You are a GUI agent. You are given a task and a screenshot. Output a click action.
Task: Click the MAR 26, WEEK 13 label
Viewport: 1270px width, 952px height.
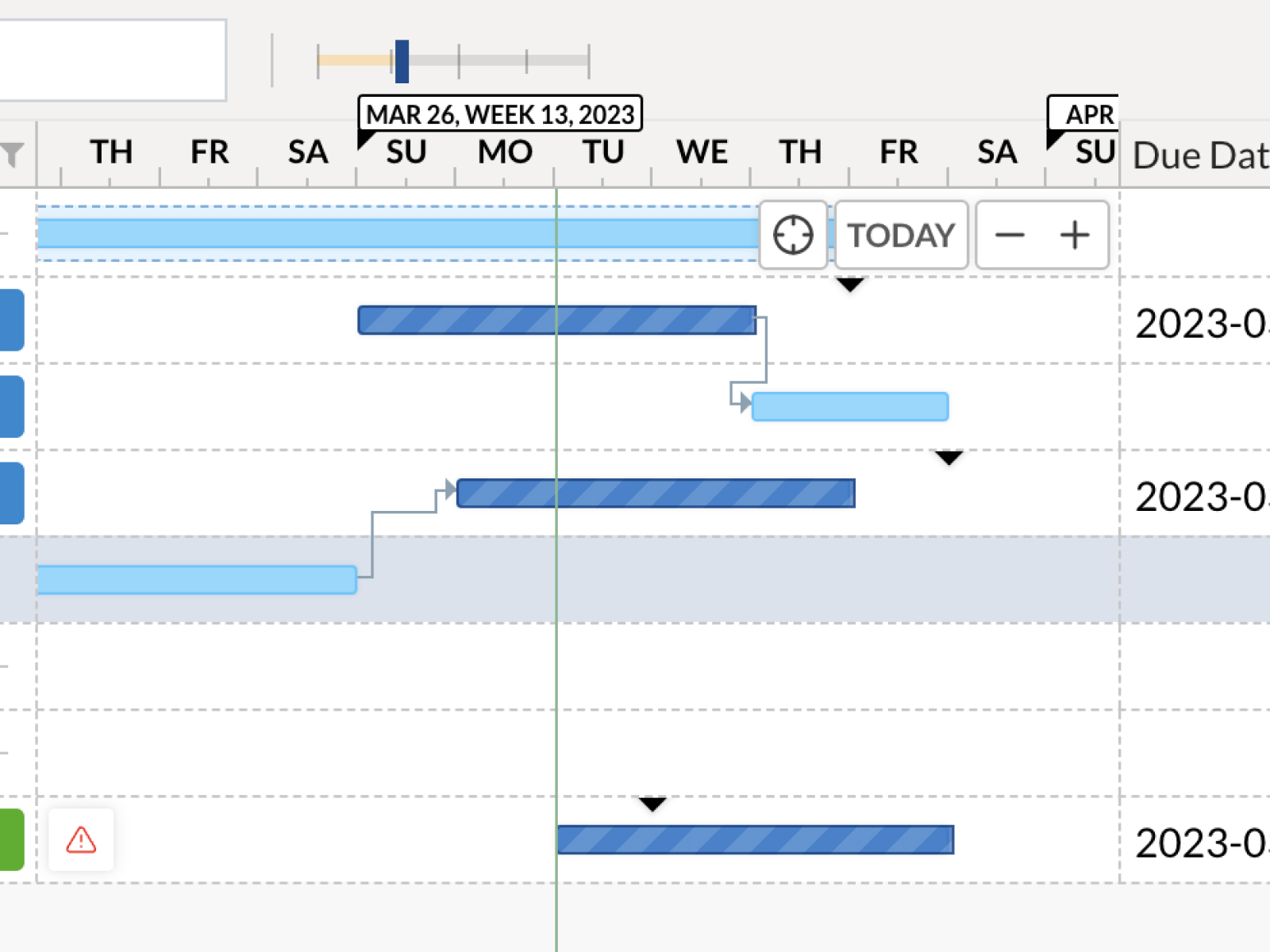pyautogui.click(x=500, y=114)
